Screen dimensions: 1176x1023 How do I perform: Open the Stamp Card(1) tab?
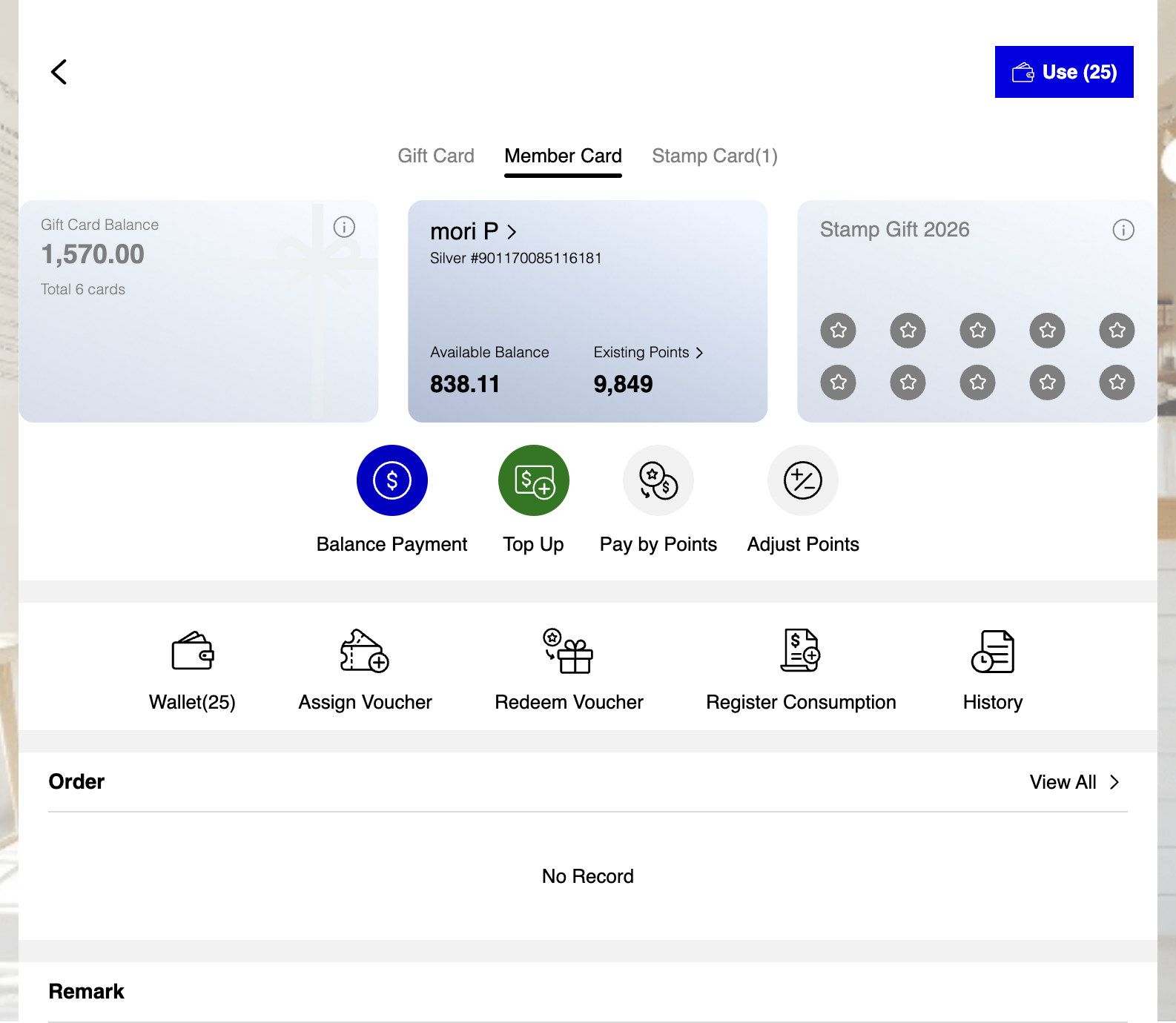(x=715, y=156)
